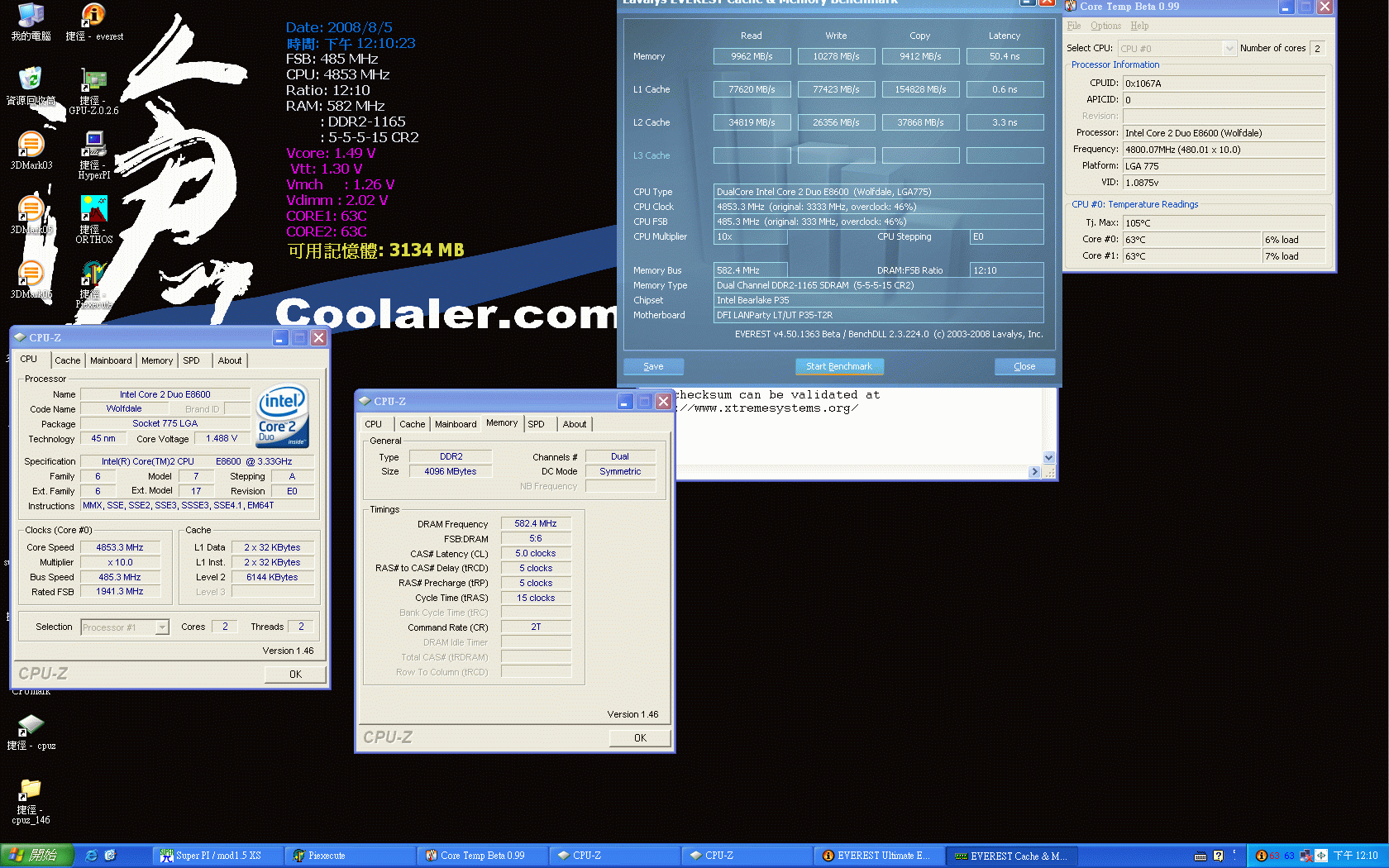Click the horizontal scrollbar right arrow in the text window
Viewport: 1389px width, 868px height.
pyautogui.click(x=1034, y=472)
